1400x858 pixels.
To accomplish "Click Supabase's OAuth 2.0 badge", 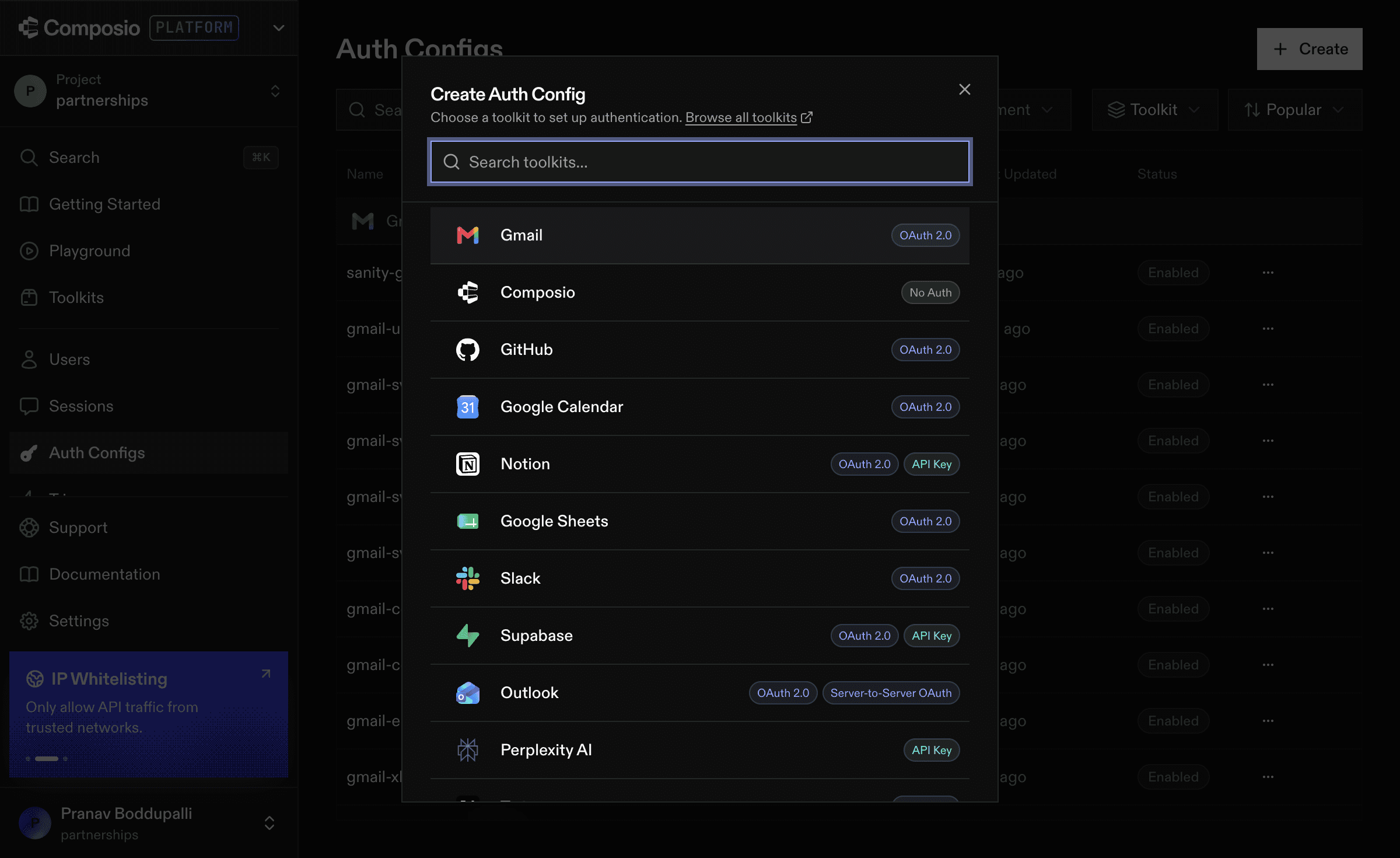I will click(864, 636).
